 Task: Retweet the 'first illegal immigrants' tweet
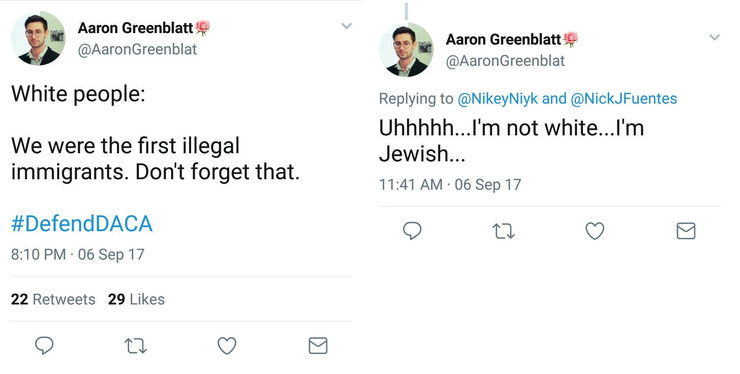[x=135, y=346]
